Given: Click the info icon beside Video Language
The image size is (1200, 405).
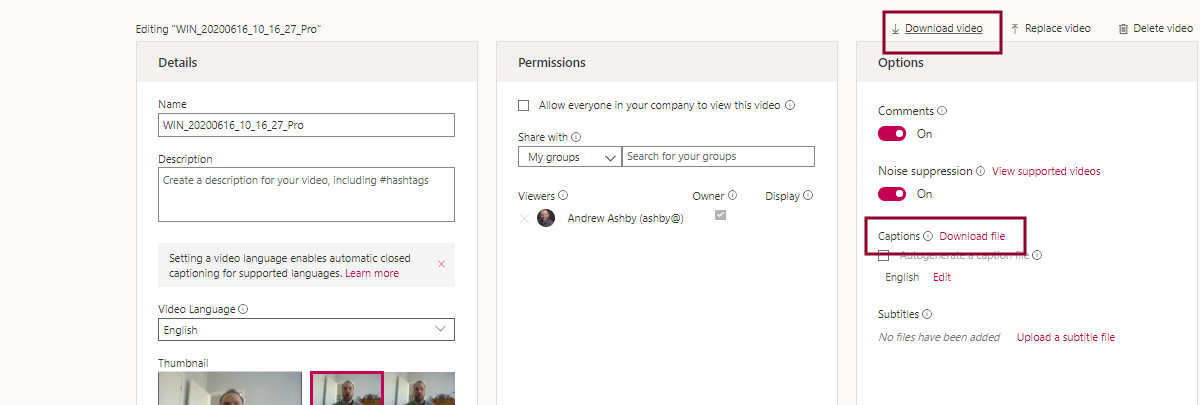Looking at the screenshot, I should click(243, 310).
